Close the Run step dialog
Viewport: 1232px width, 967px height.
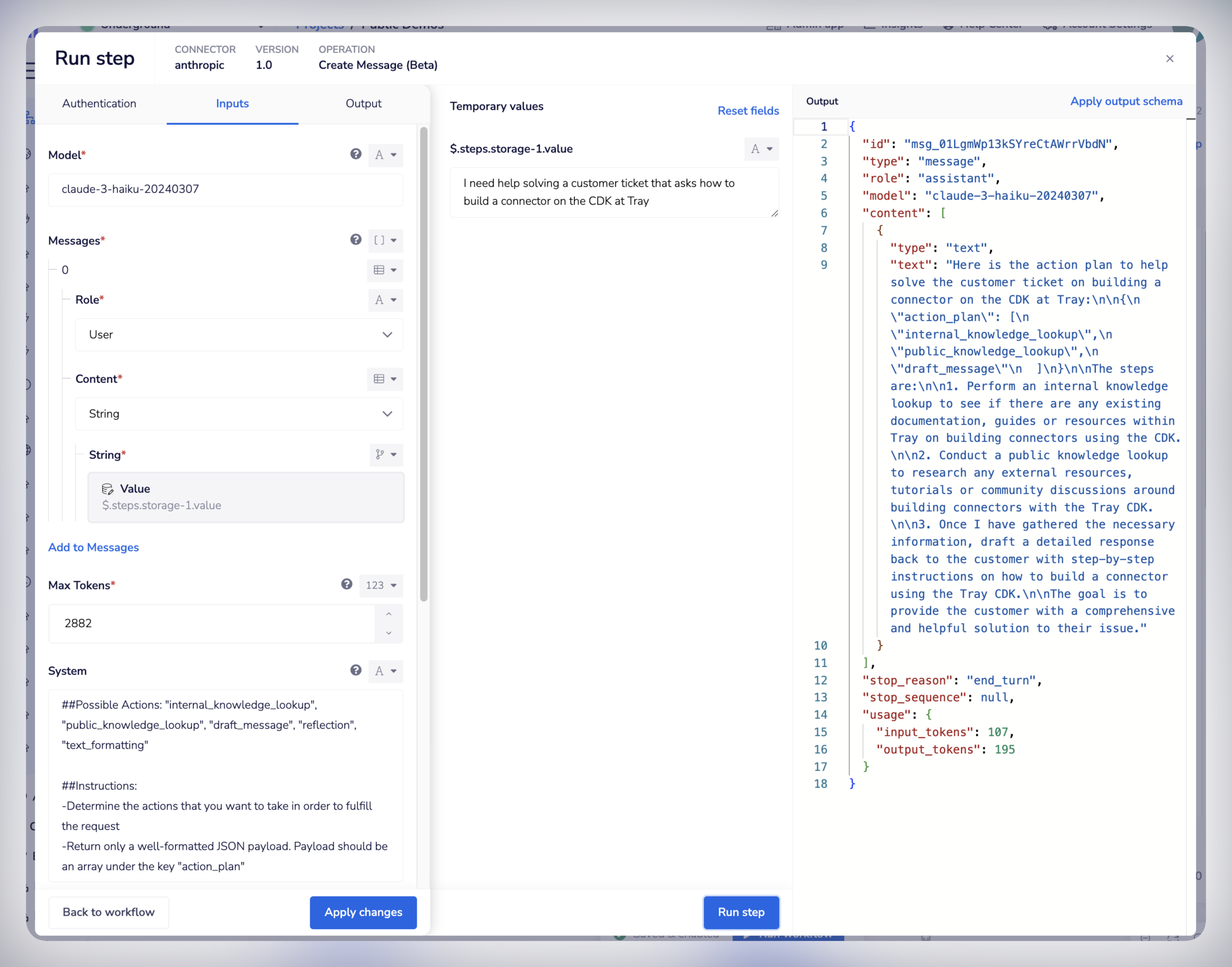click(1170, 59)
